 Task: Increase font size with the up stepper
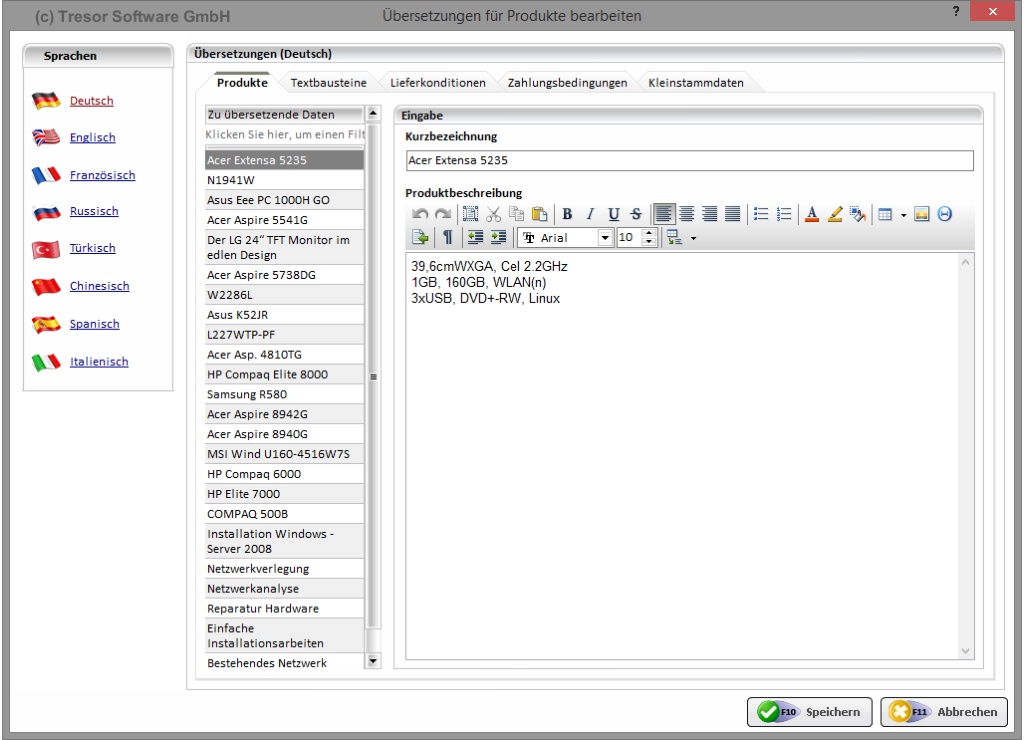(648, 234)
